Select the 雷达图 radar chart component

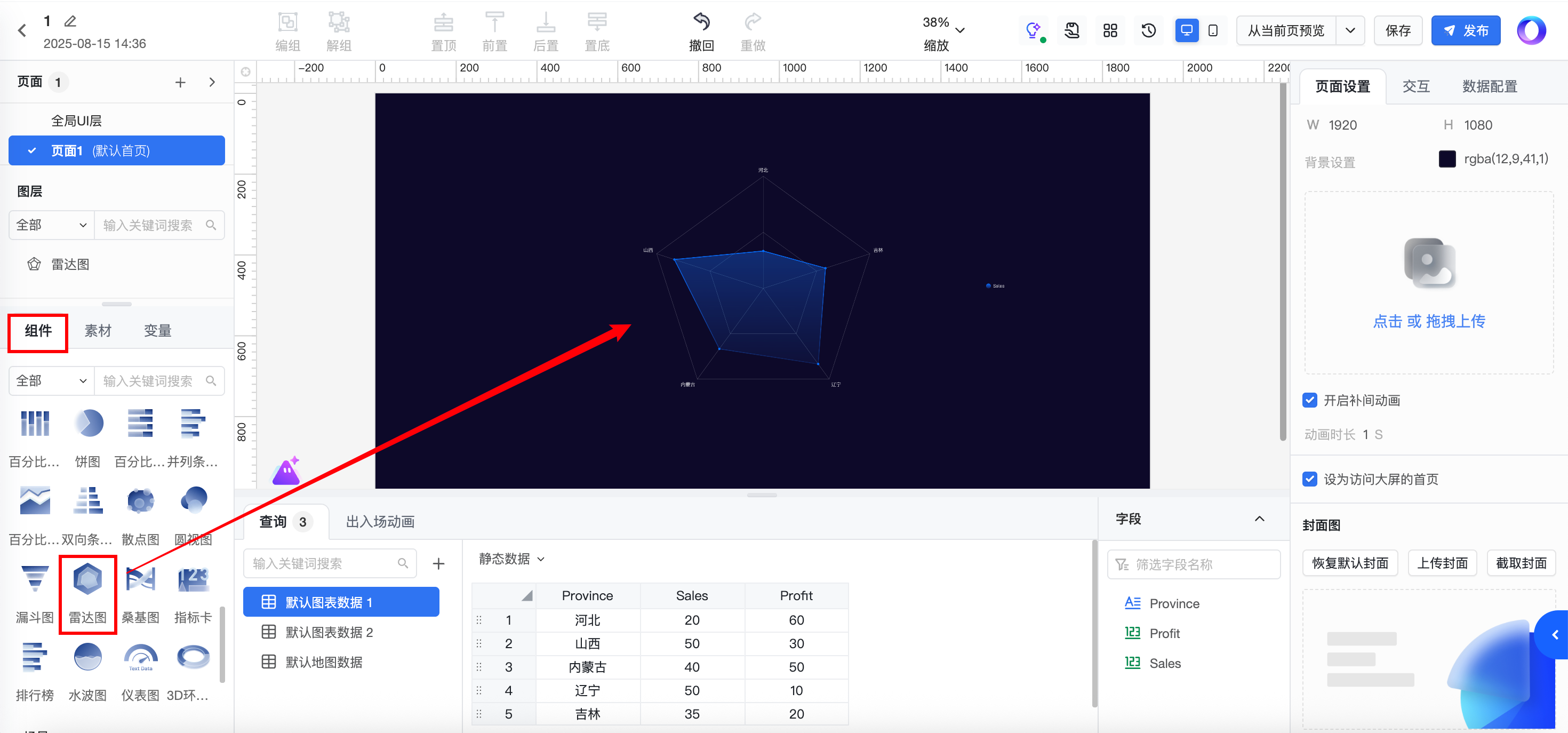pyautogui.click(x=87, y=579)
